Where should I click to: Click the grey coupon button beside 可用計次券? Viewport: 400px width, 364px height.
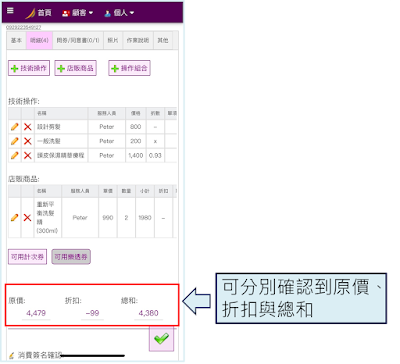point(71,257)
